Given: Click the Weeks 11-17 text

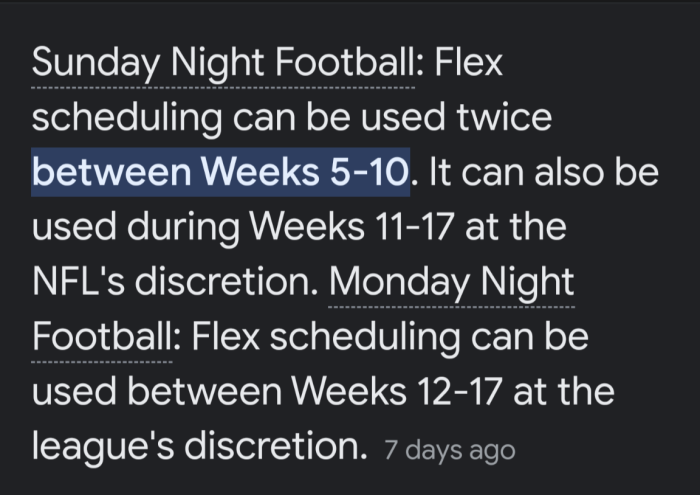Looking at the screenshot, I should point(351,226).
